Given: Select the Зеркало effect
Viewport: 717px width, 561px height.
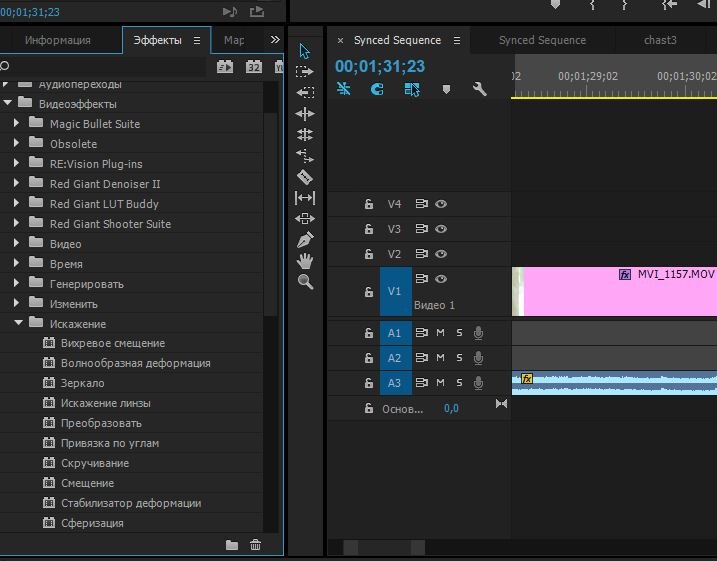Looking at the screenshot, I should (x=82, y=383).
